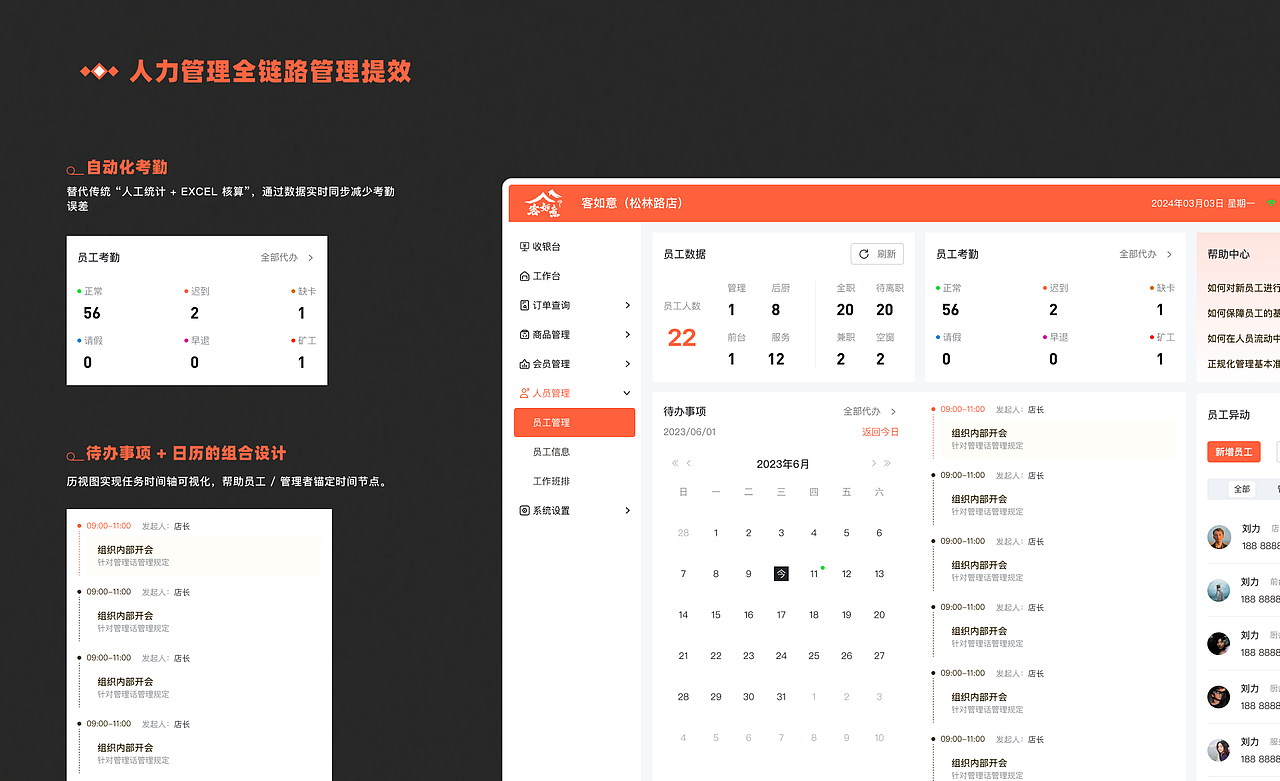The image size is (1280, 781).
Task: Expand the 系统设置 submenu chevron
Action: [x=627, y=511]
